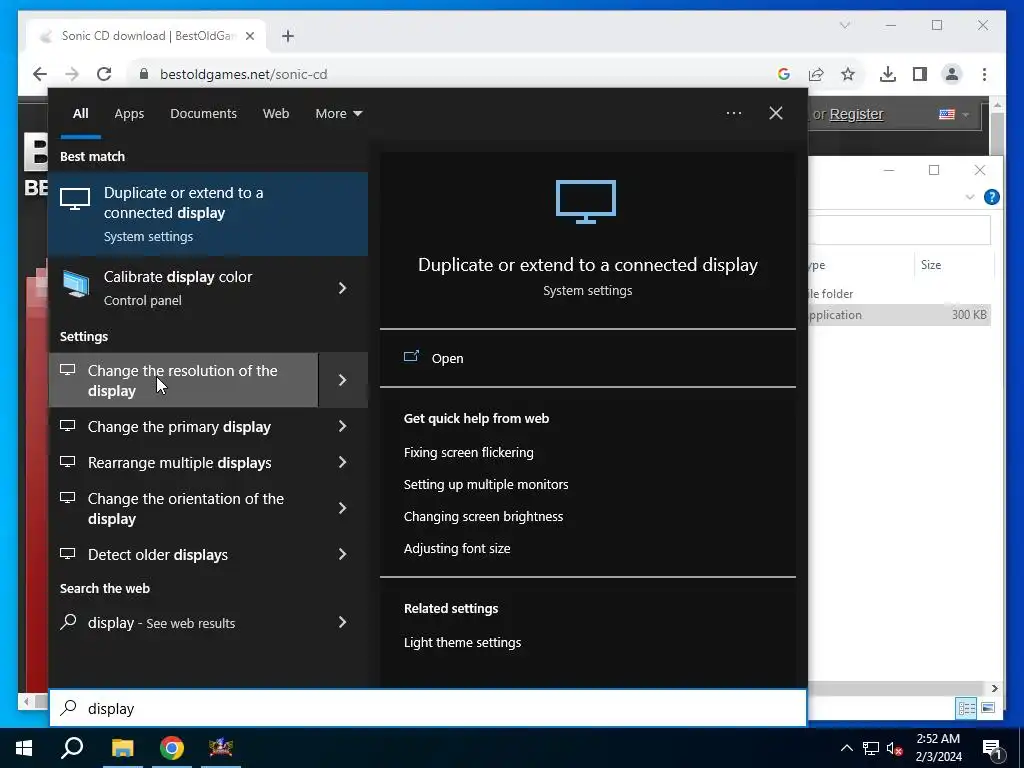The image size is (1024, 768).
Task: Click the display search input box
Action: pyautogui.click(x=428, y=708)
